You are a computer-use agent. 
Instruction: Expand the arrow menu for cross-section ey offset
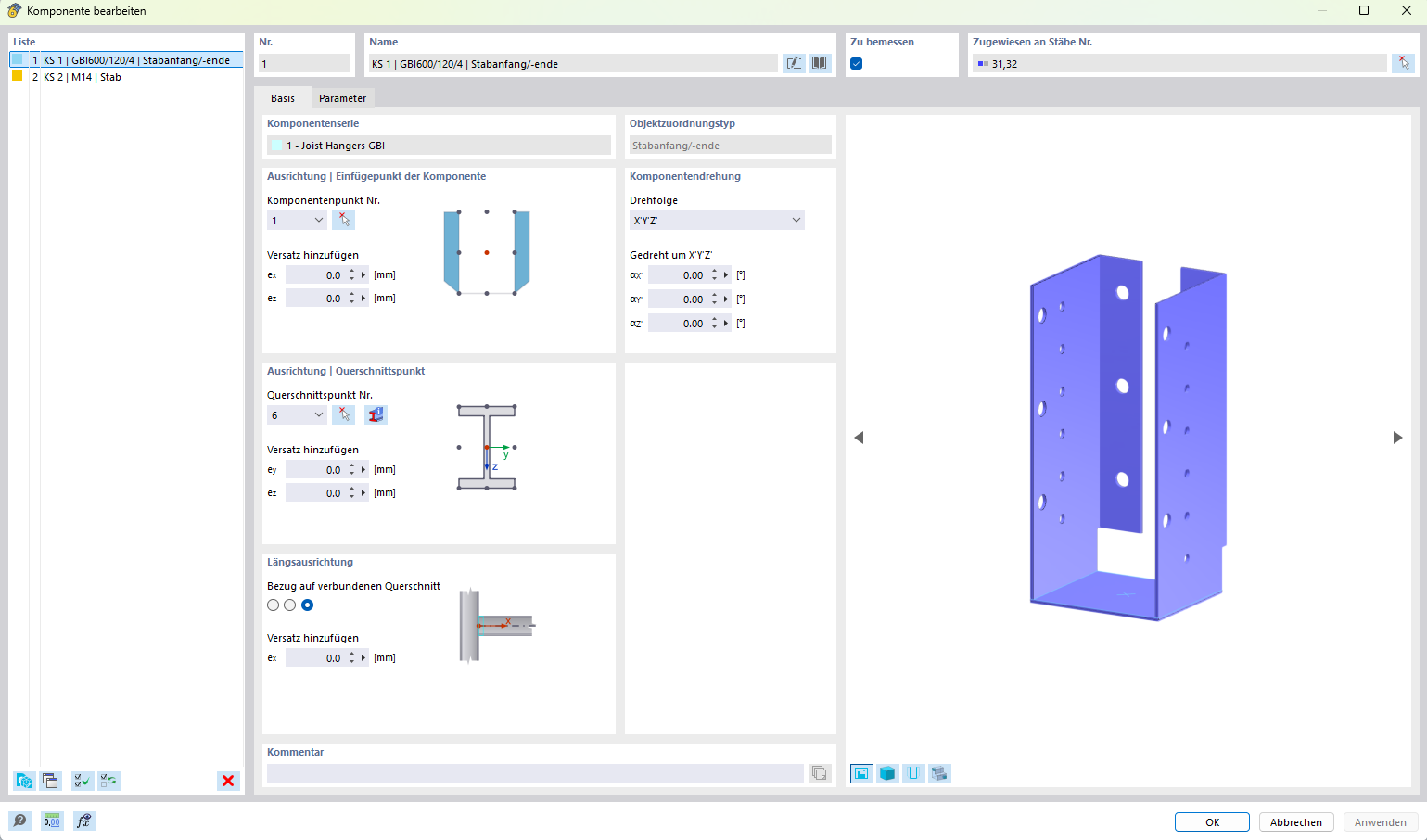click(363, 470)
